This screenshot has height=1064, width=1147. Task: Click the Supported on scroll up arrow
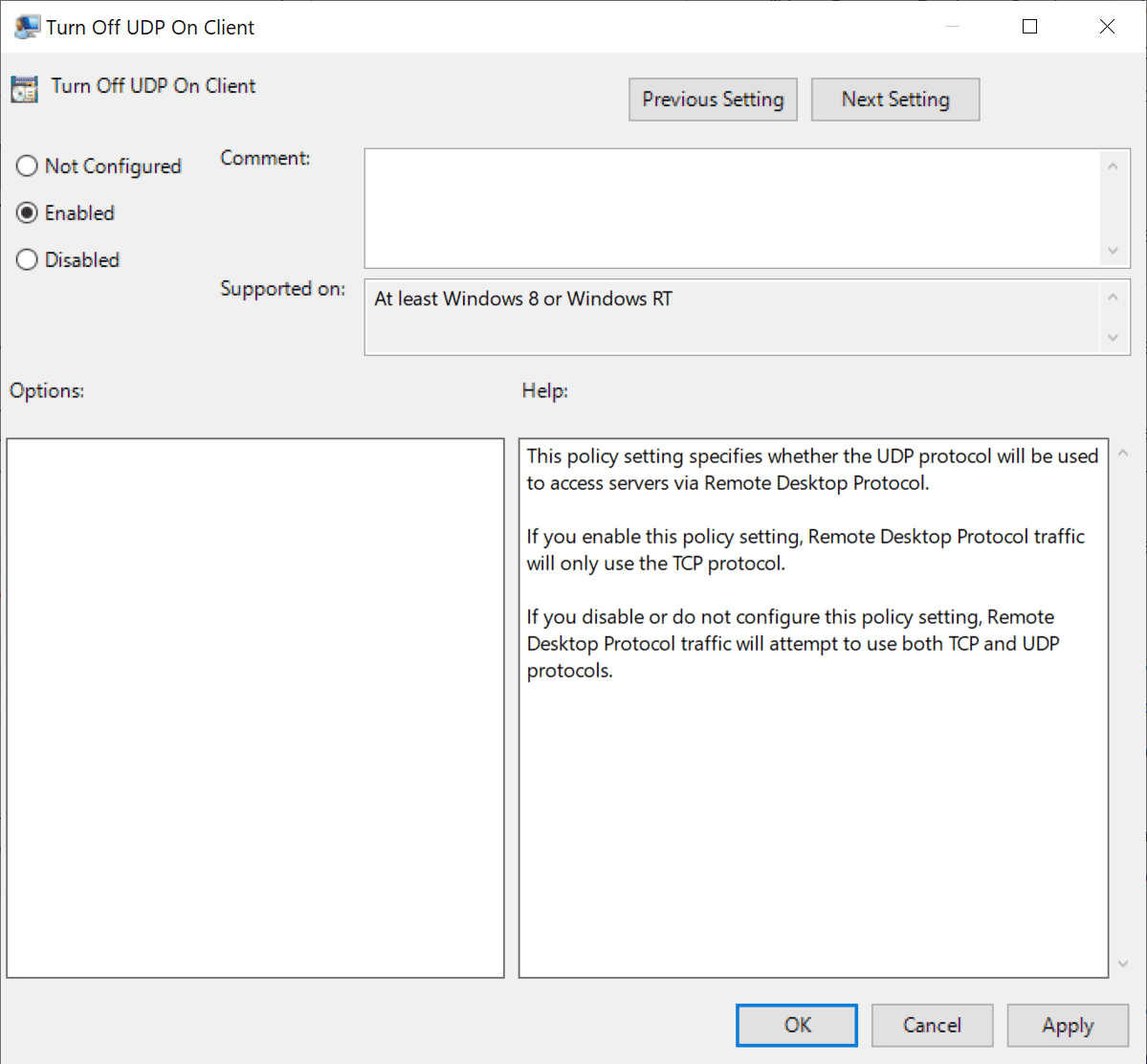[1113, 298]
